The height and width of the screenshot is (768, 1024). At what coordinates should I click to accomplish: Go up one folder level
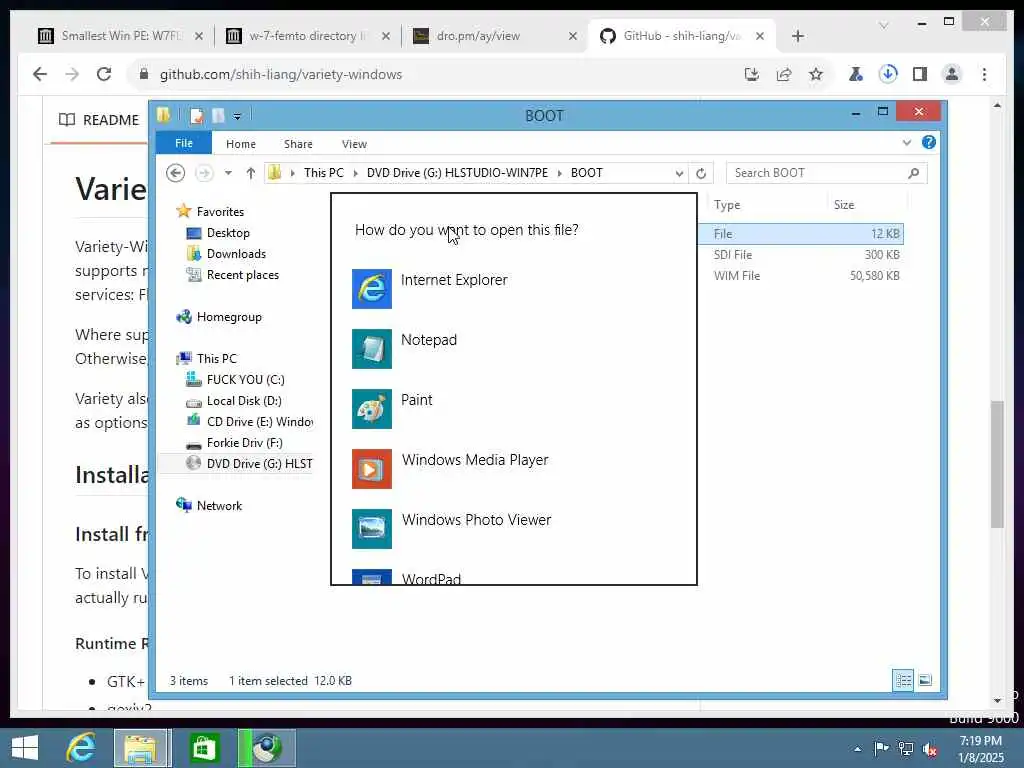[251, 173]
